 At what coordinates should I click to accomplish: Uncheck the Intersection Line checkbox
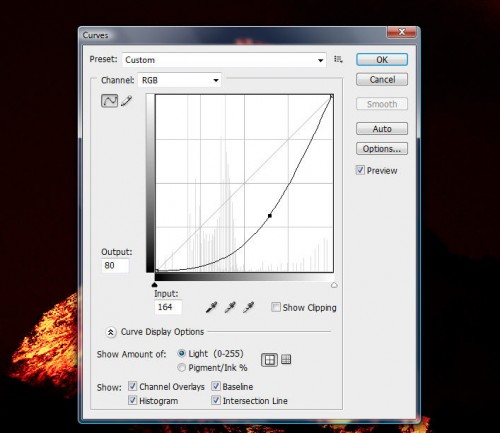216,400
